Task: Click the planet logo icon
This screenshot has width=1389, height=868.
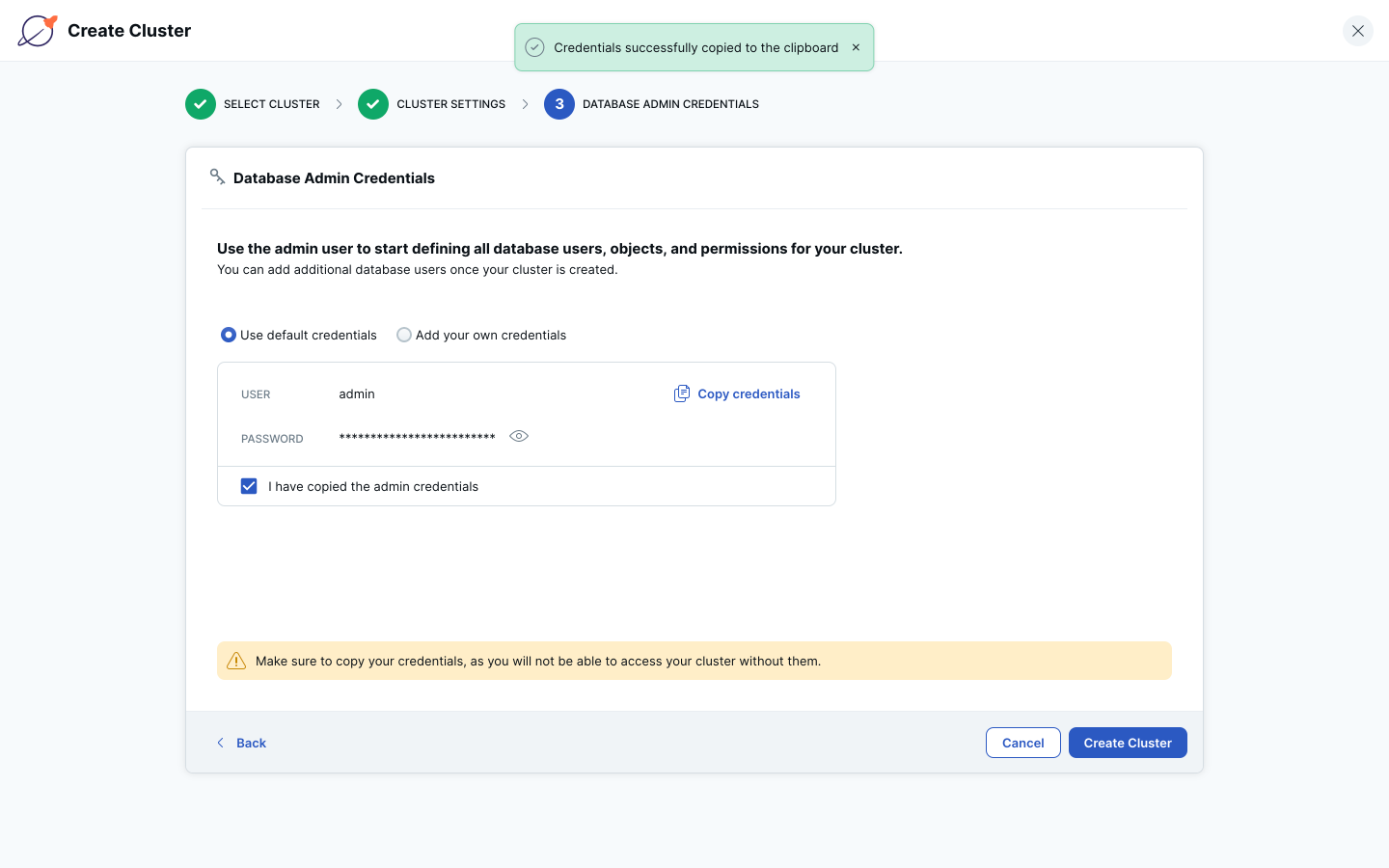Action: (x=38, y=31)
